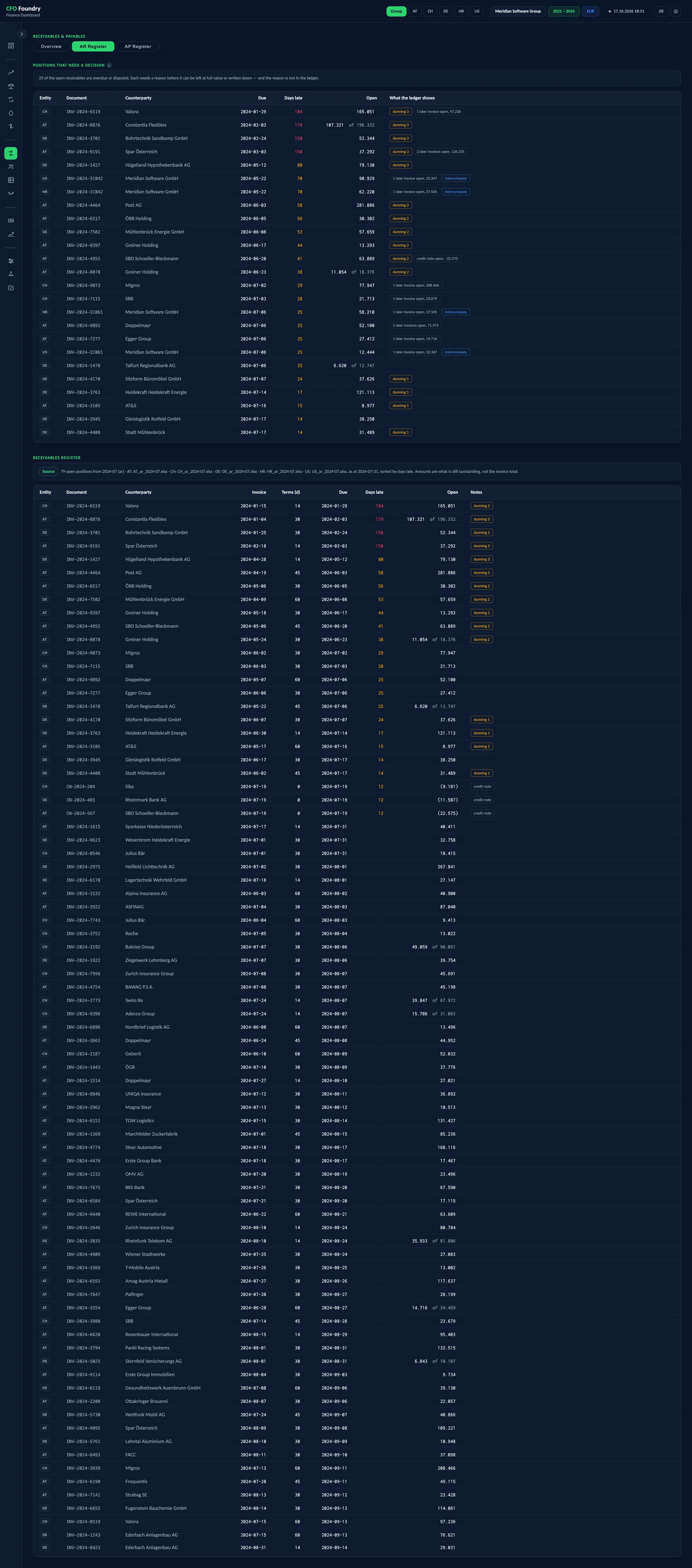This screenshot has width=692, height=1568.
Task: Open the line-chart forecast icon in sidebar
Action: coord(11,234)
